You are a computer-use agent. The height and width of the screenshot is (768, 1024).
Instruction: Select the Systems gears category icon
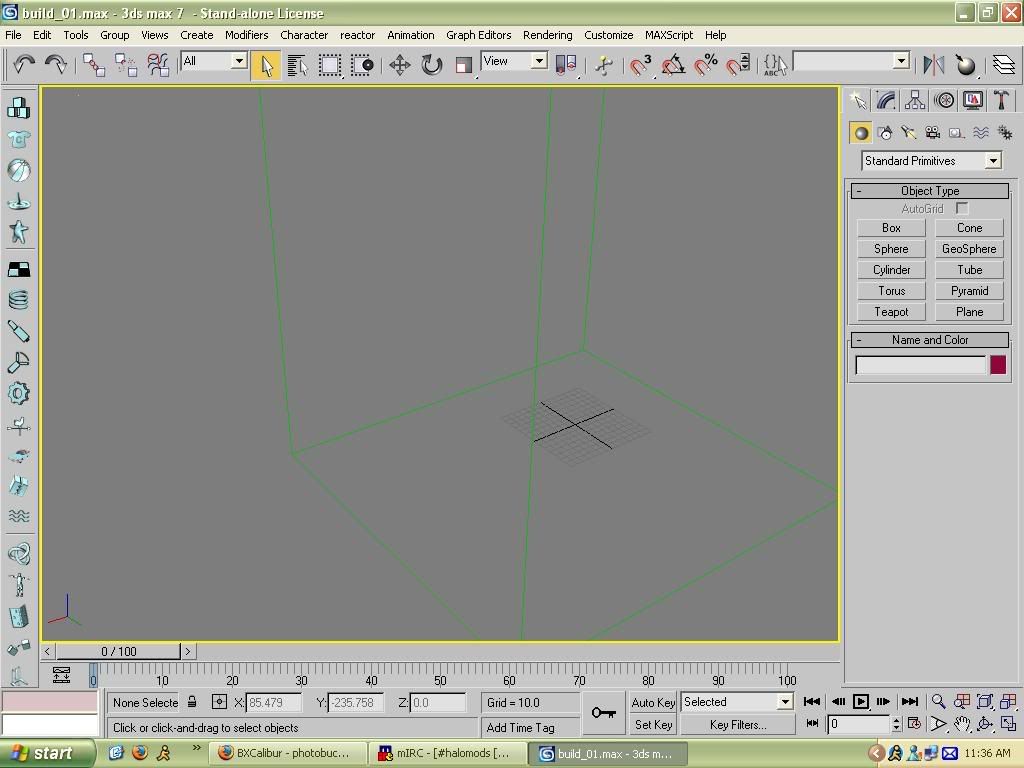click(1005, 133)
